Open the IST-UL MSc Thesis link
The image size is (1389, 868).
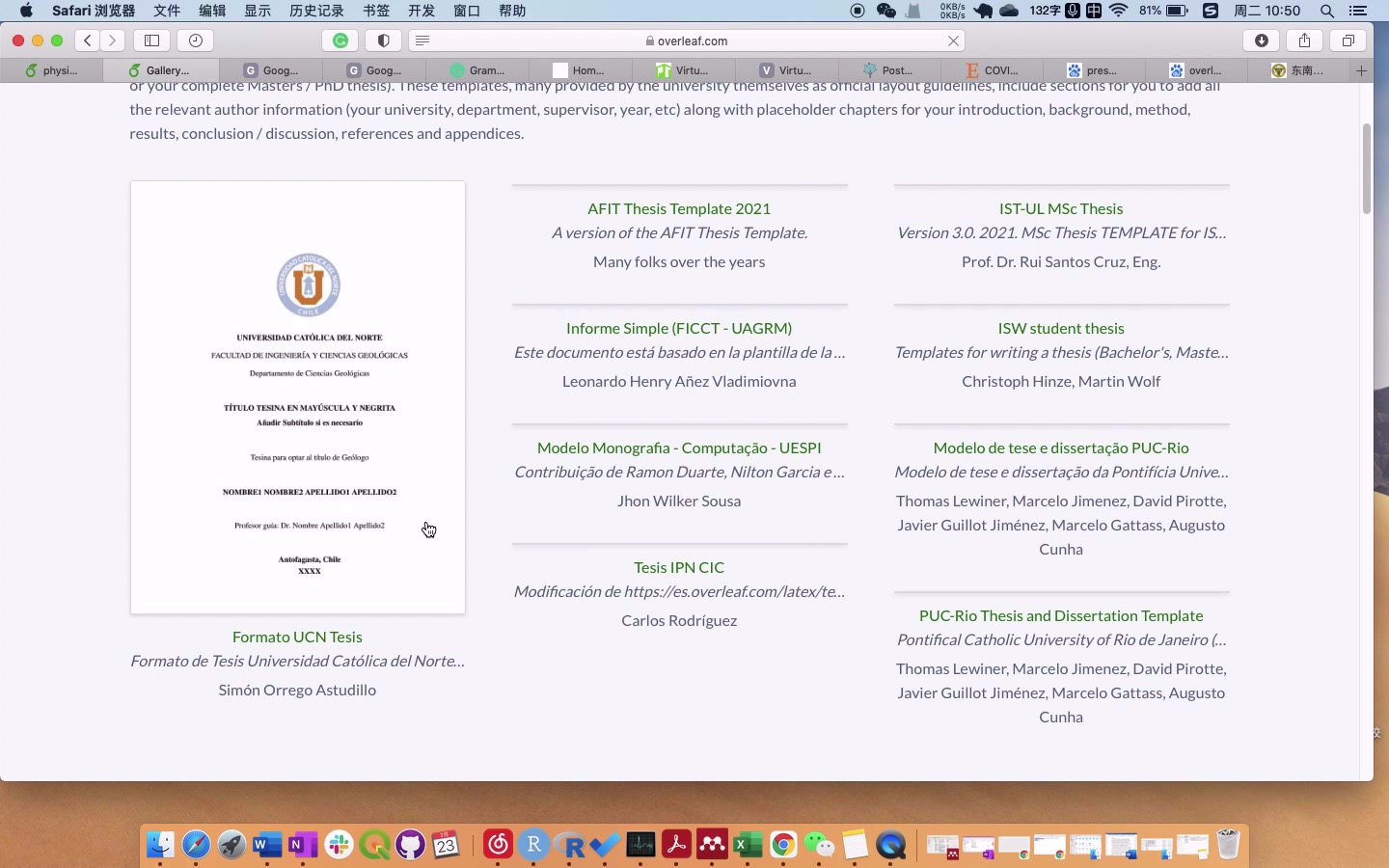click(1061, 208)
